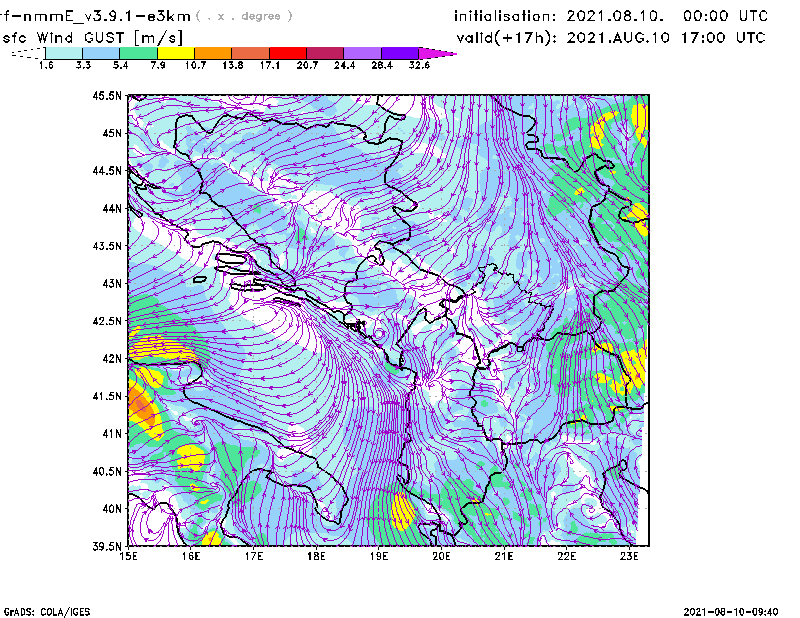The height and width of the screenshot is (618, 800).
Task: Click the '41N' latitude label
Action: pos(112,433)
